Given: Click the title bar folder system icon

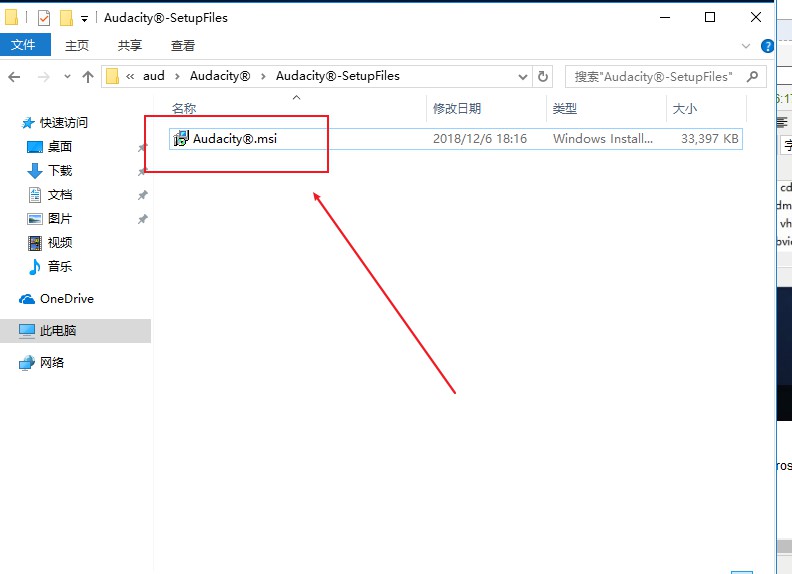Looking at the screenshot, I should tap(11, 17).
